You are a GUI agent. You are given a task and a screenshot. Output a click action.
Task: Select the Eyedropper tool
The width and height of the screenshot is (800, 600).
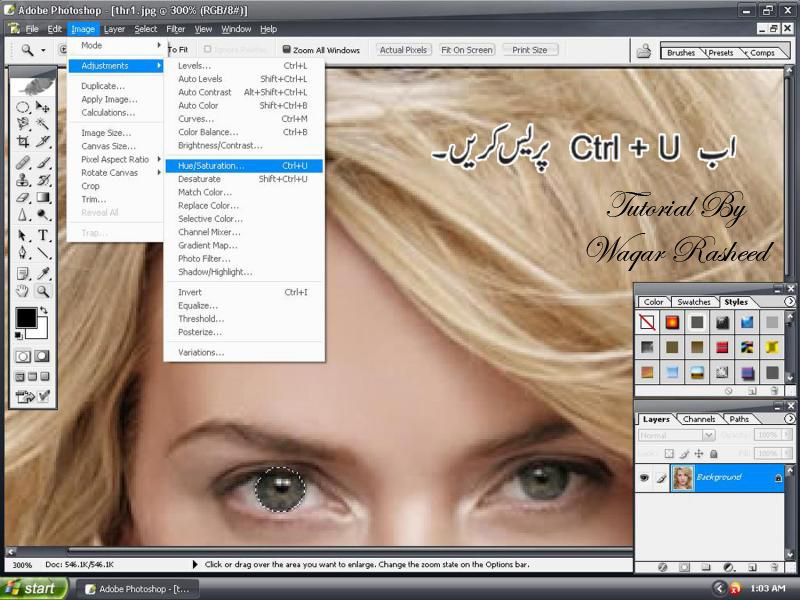pos(43,273)
